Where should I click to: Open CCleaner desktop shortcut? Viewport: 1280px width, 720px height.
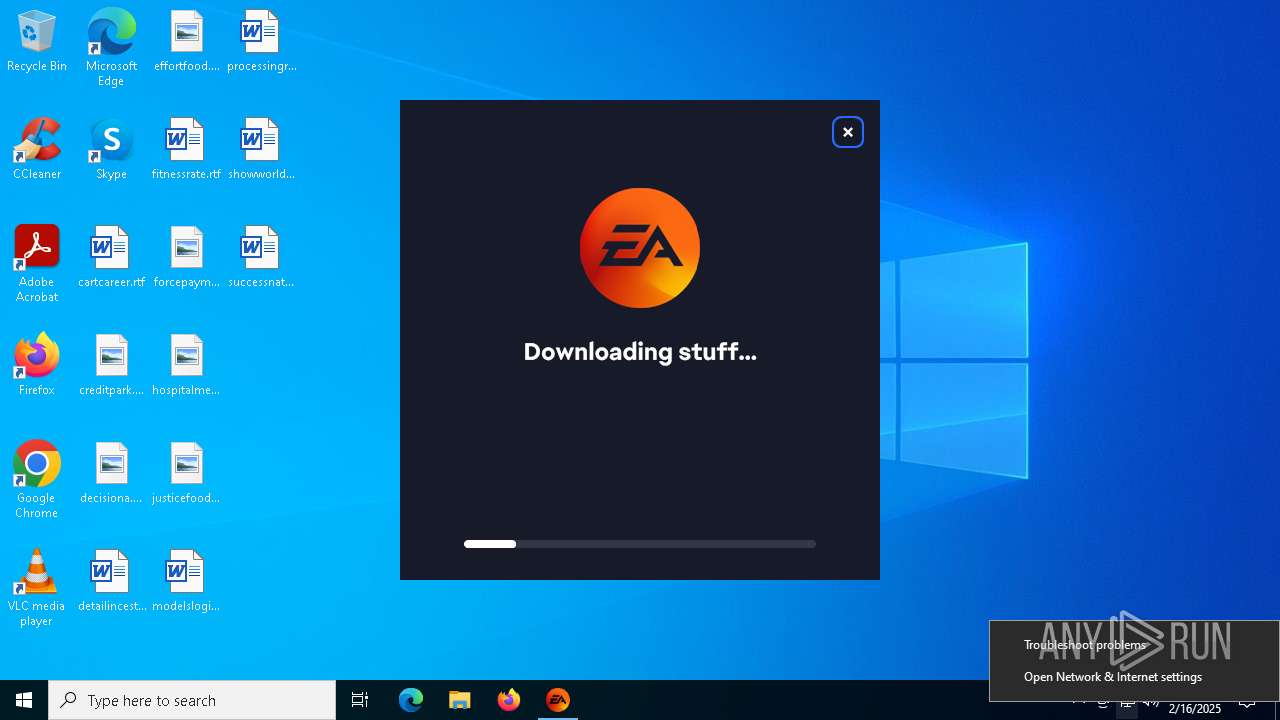click(37, 150)
